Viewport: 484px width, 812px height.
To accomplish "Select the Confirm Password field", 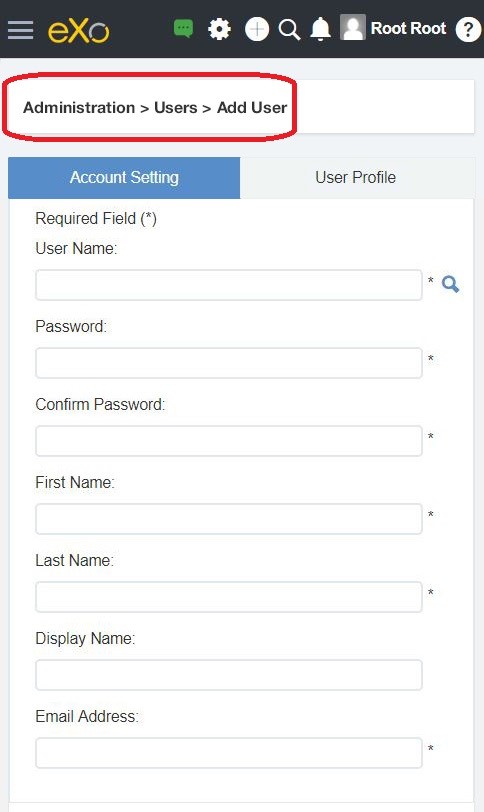I will (229, 441).
